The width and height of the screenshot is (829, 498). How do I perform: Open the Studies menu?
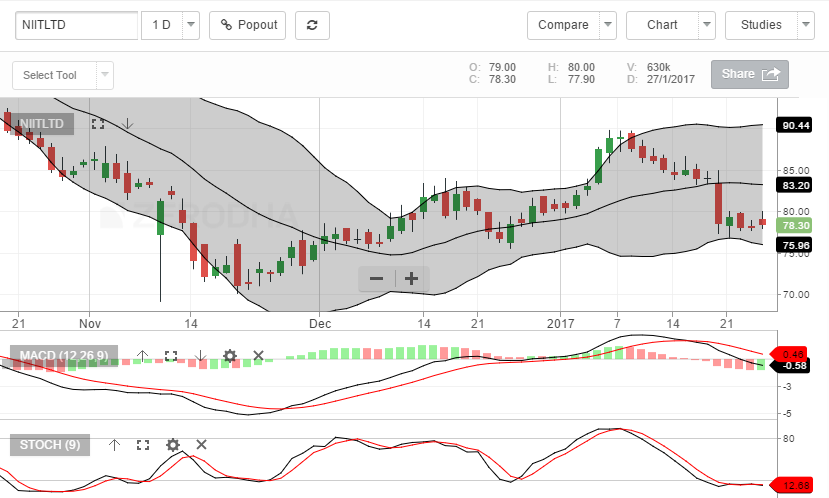pos(761,25)
